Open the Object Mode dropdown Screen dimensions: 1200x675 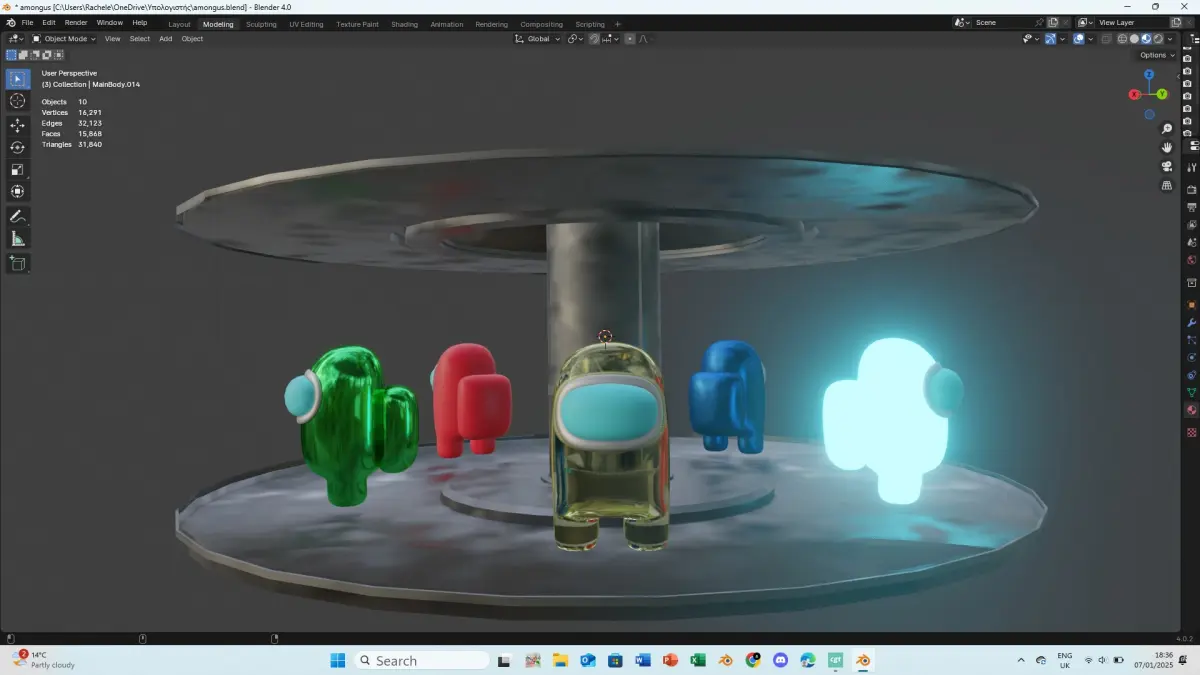coord(64,39)
